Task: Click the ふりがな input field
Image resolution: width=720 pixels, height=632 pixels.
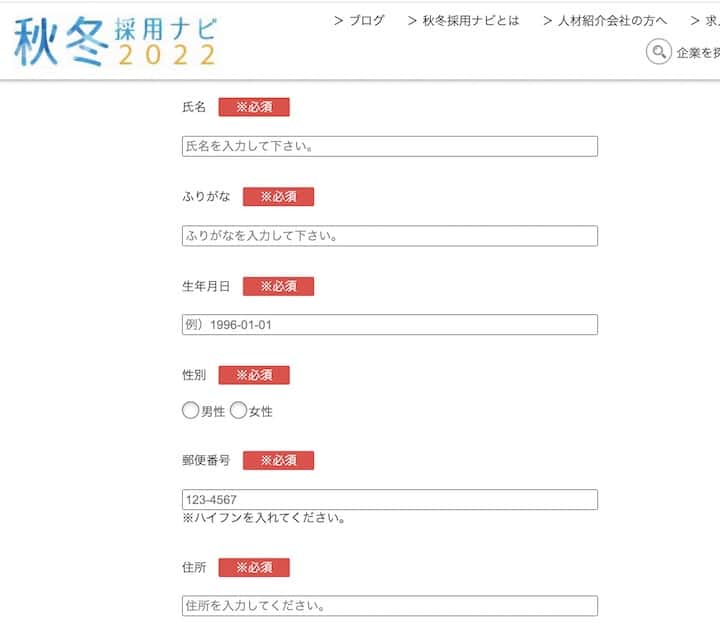Action: point(390,236)
